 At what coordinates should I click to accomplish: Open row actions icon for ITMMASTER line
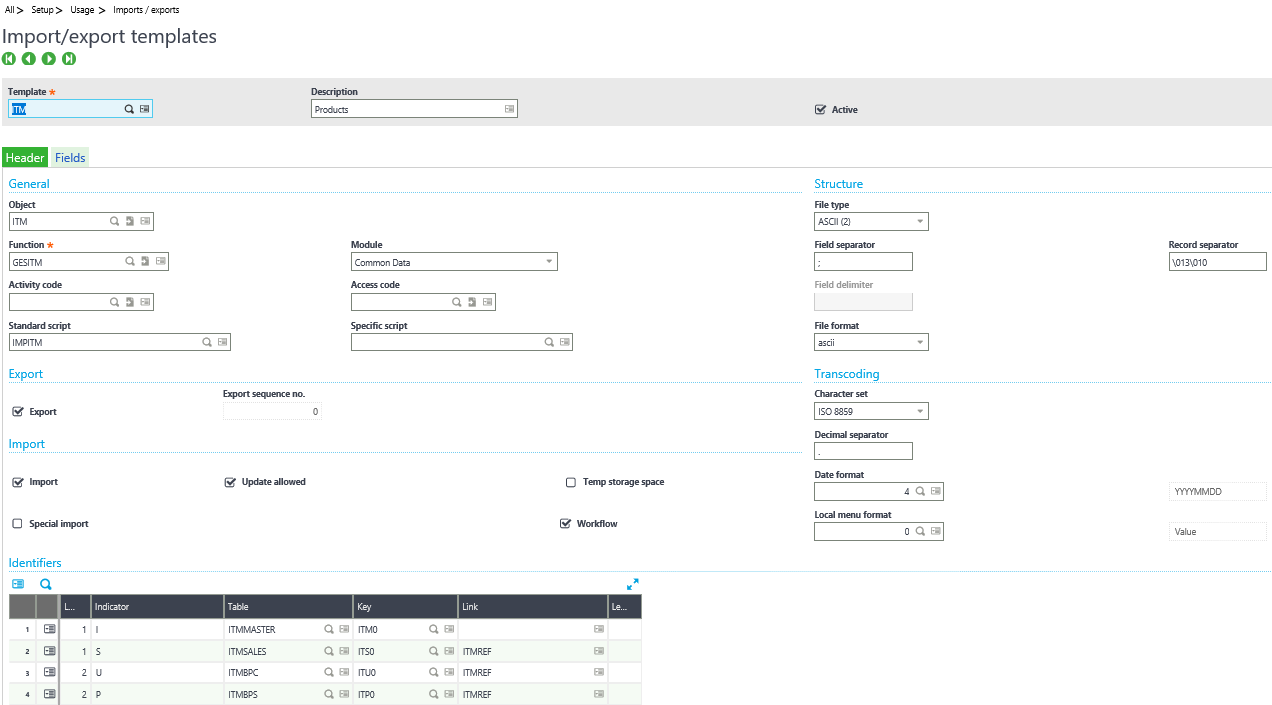point(49,630)
